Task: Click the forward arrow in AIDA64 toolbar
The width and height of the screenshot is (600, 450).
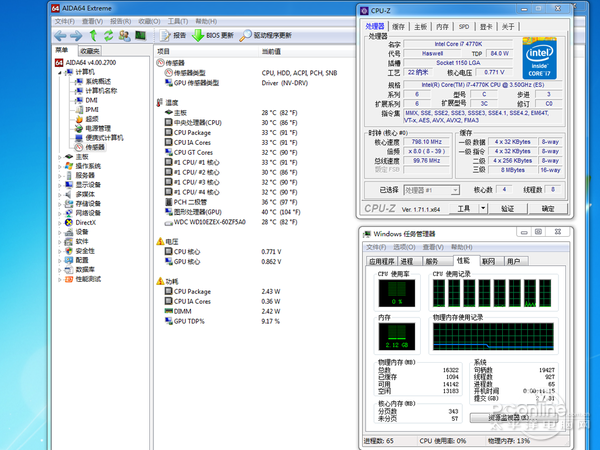Action: pyautogui.click(x=75, y=35)
